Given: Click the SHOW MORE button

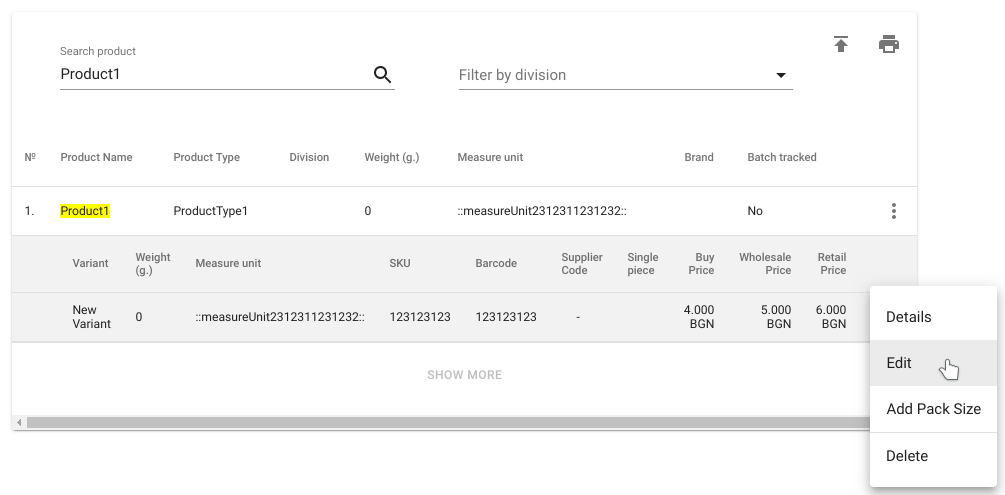Looking at the screenshot, I should [465, 375].
